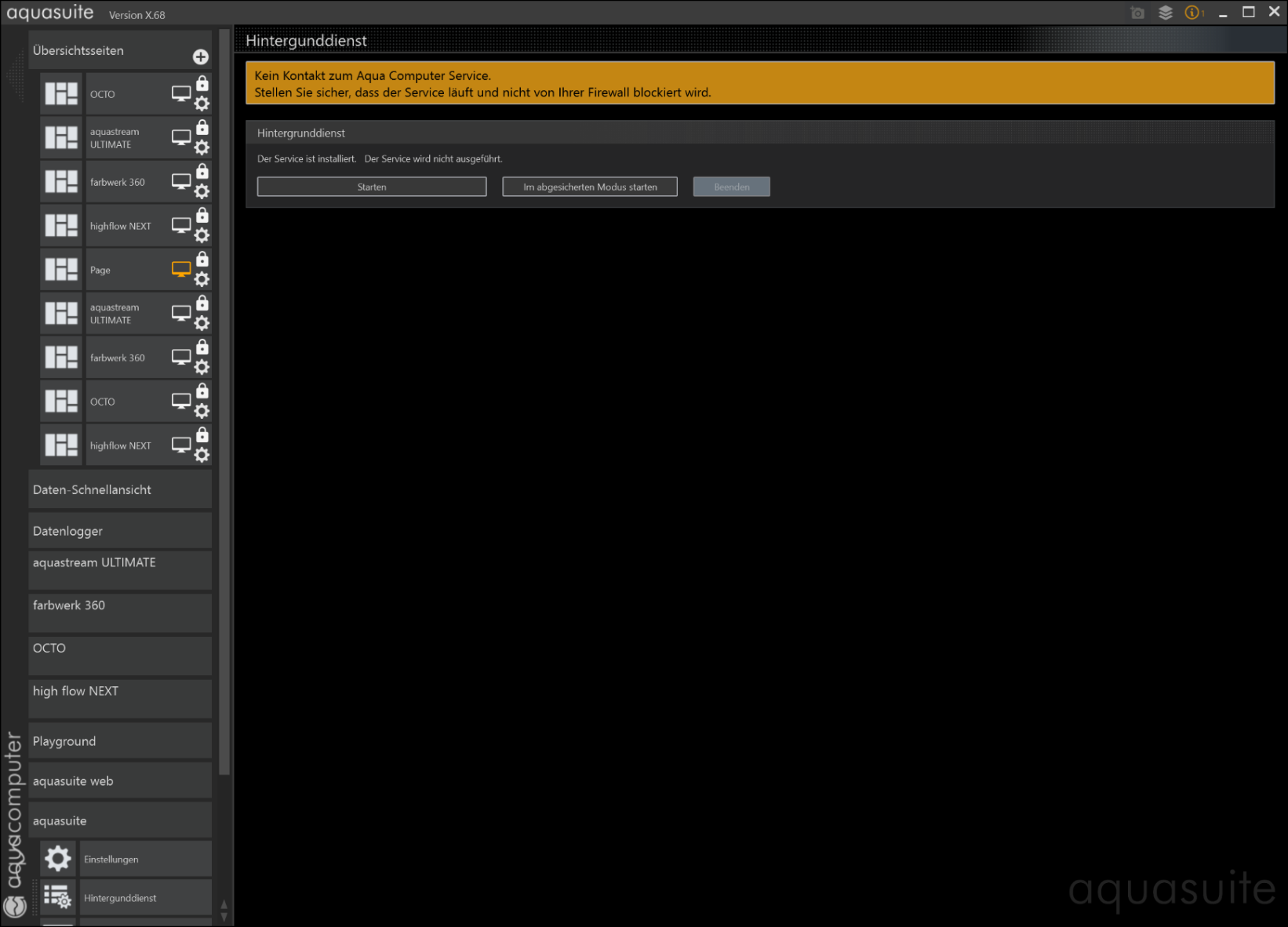Click the status text 'Der Service wird nicht ausgeführt.'

tap(434, 158)
